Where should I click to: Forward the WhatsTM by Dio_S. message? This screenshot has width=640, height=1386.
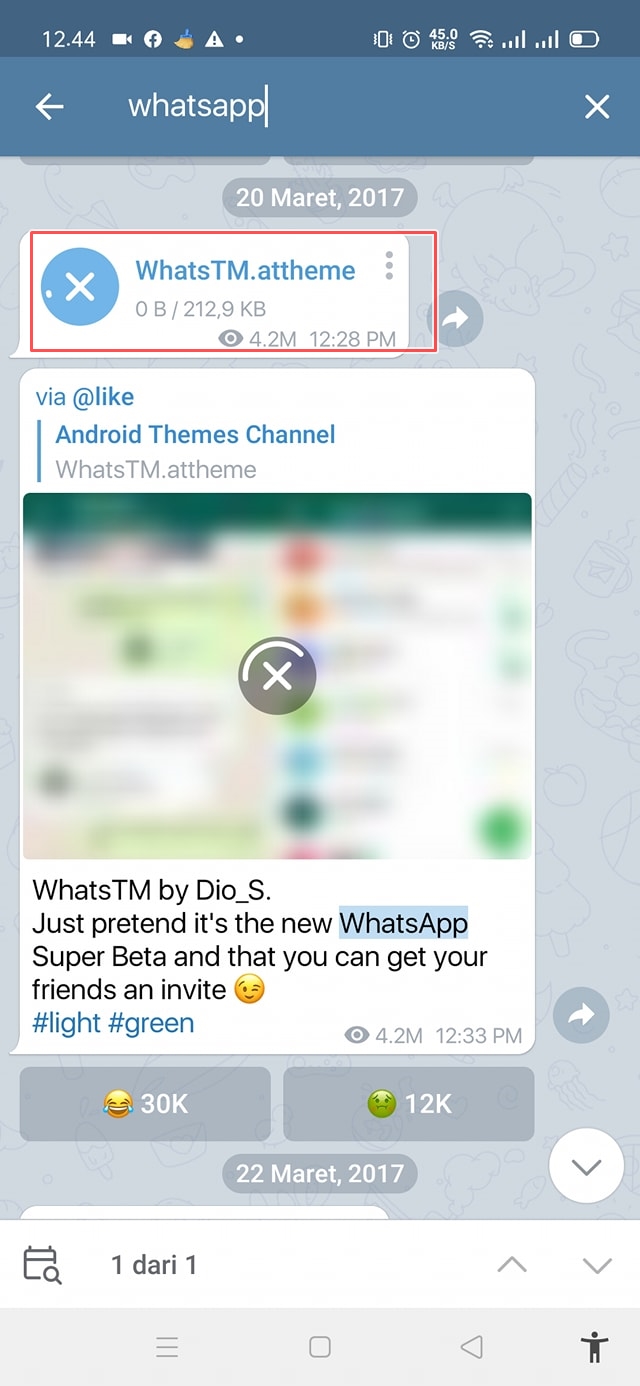[x=581, y=1015]
